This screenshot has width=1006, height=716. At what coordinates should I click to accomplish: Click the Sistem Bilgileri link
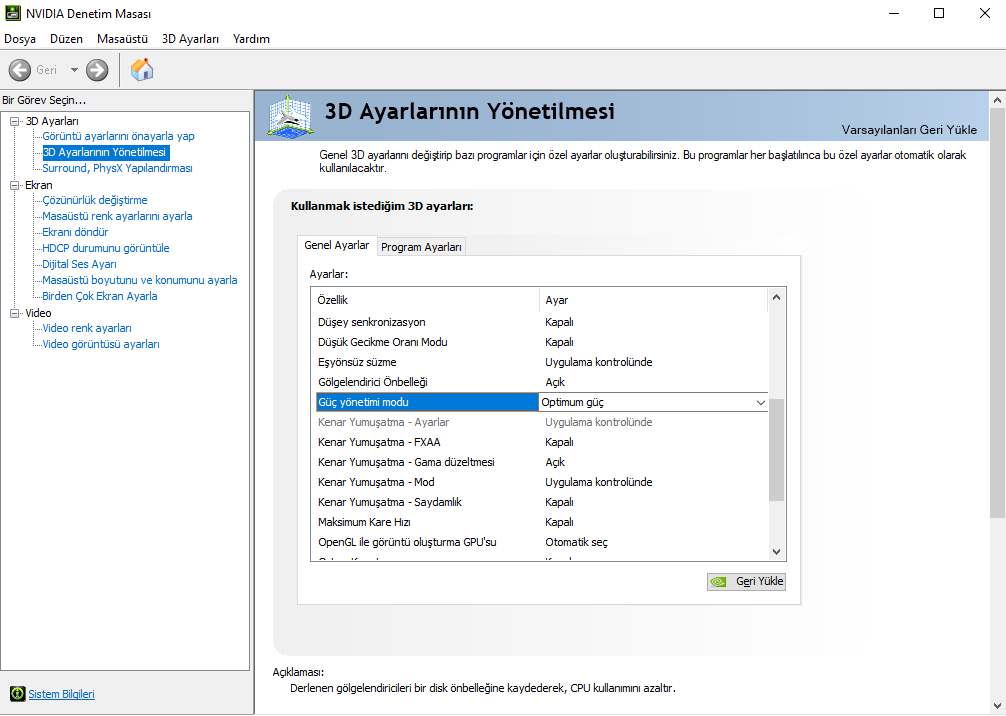(x=62, y=694)
